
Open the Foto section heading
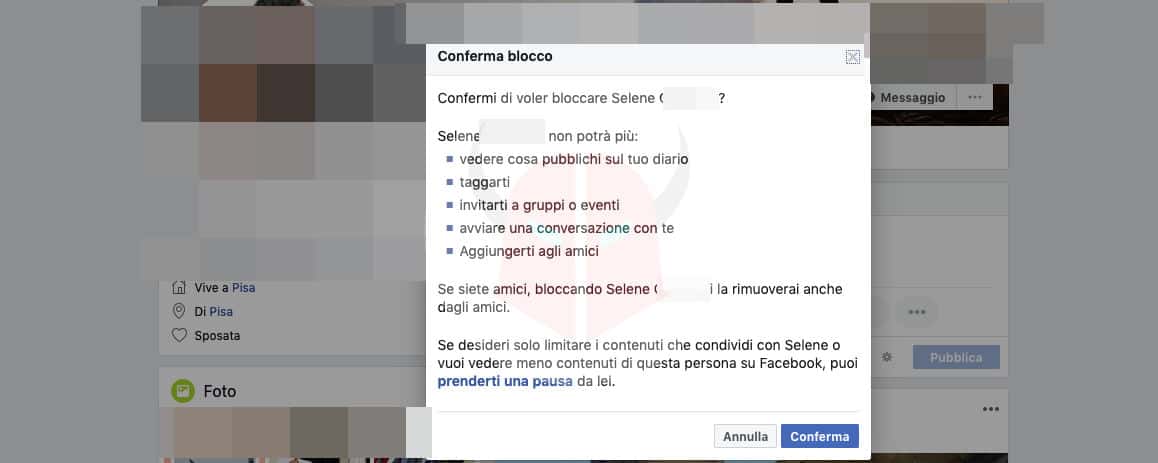point(220,391)
